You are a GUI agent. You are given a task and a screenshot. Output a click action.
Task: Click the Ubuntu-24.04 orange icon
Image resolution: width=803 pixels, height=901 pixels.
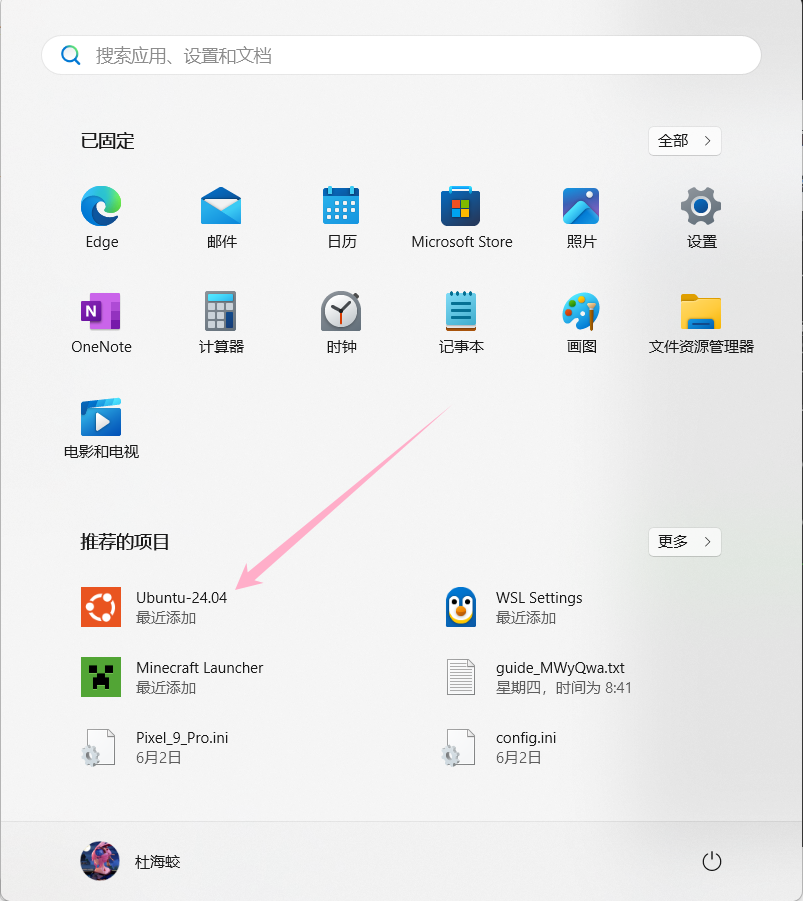pyautogui.click(x=101, y=607)
